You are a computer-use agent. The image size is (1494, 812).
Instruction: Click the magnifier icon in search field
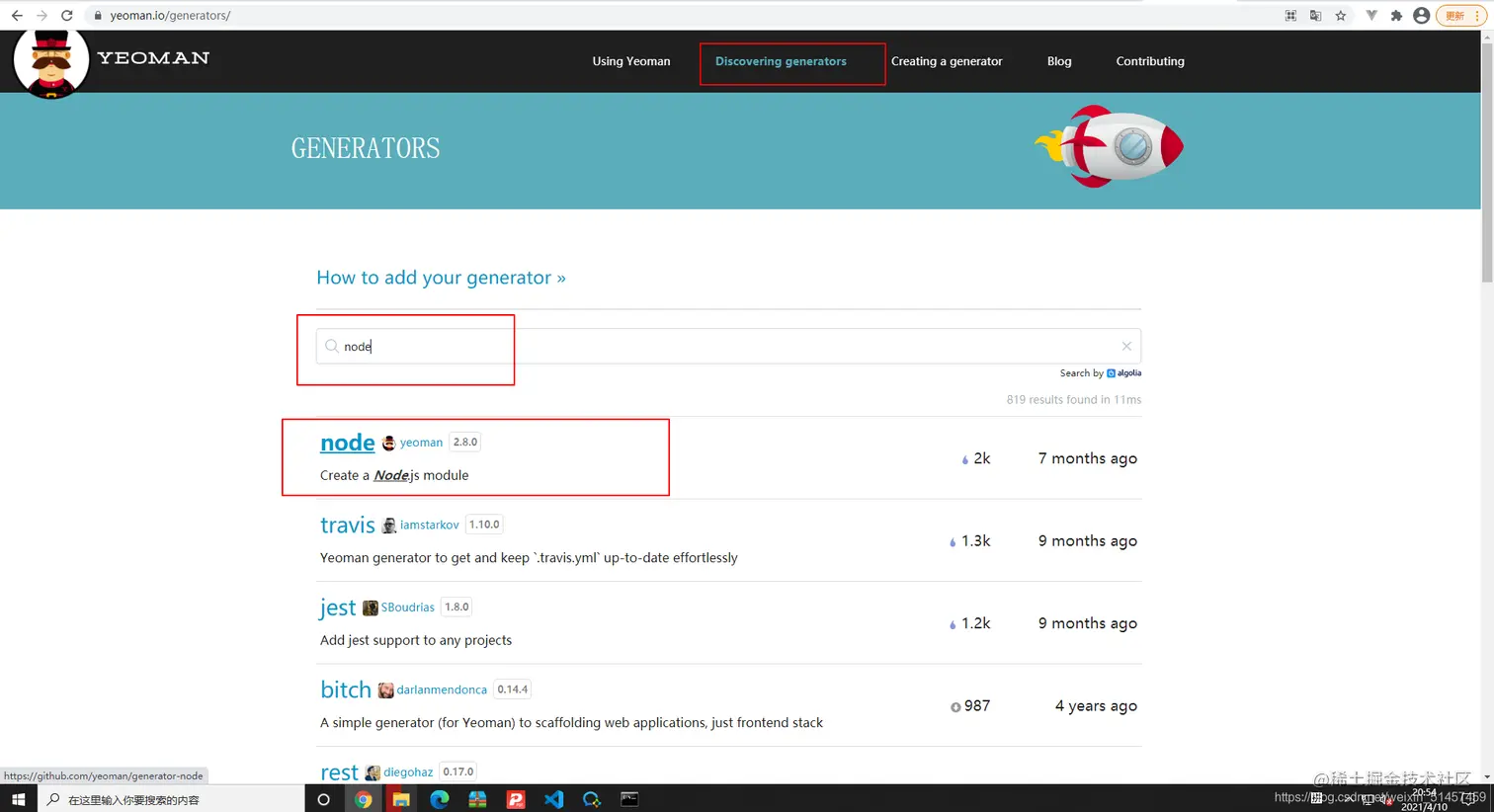pyautogui.click(x=332, y=346)
